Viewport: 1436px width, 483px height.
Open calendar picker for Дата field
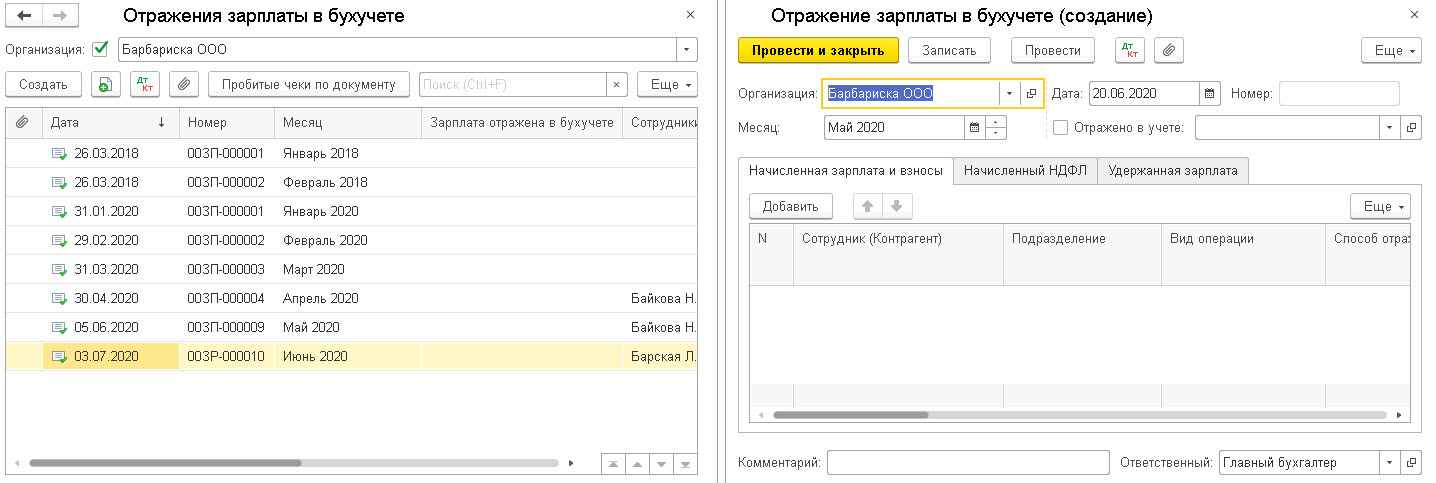1210,94
